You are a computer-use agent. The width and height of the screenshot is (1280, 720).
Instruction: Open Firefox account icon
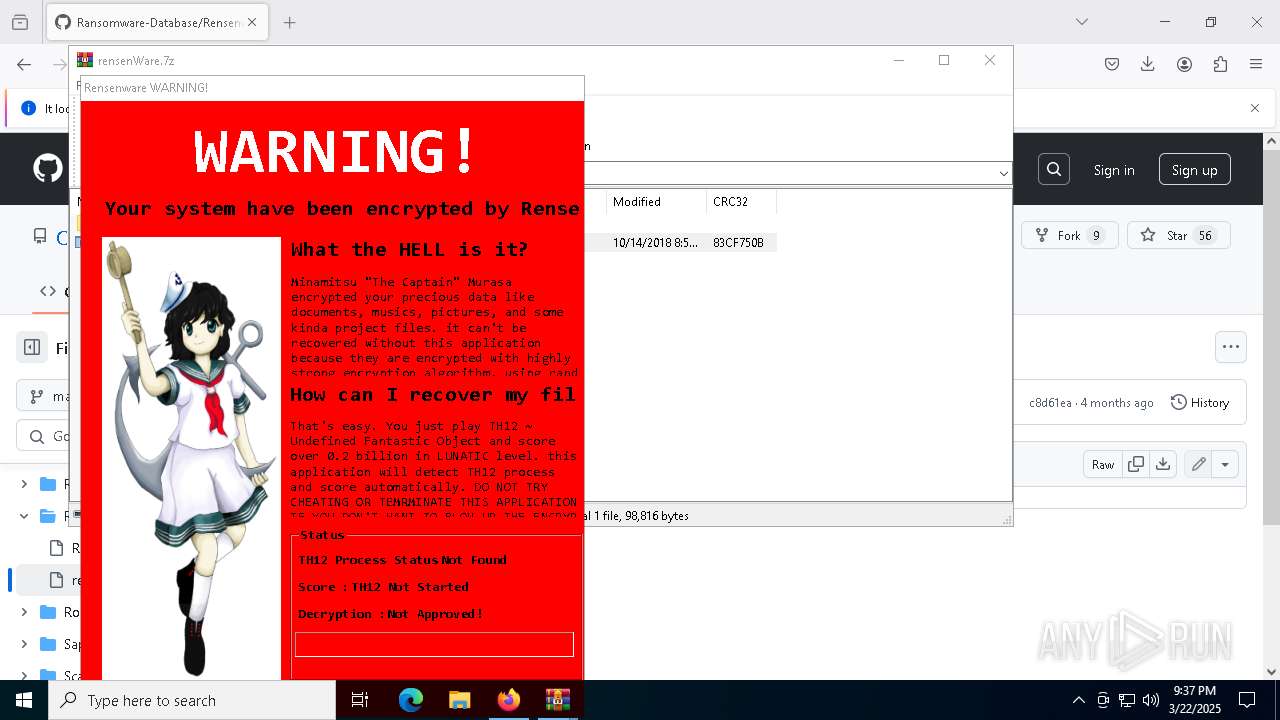[1184, 64]
